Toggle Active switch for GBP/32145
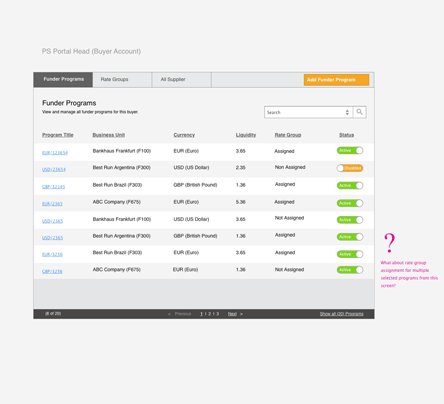 click(x=350, y=185)
